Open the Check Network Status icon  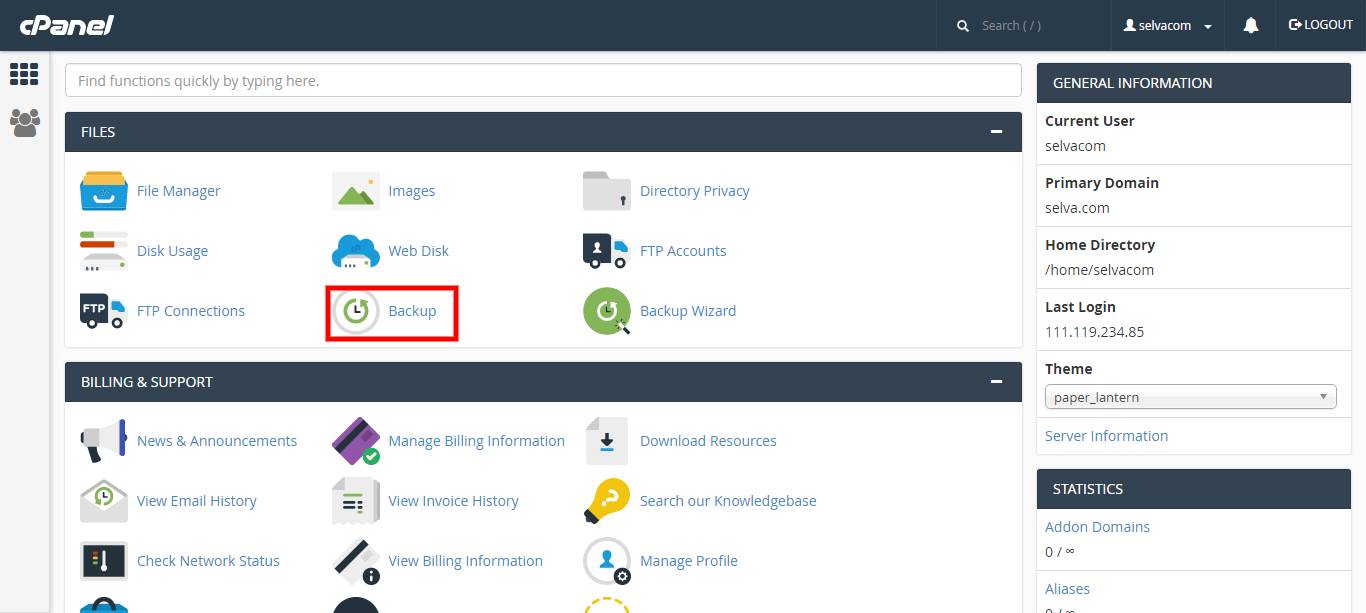(104, 561)
